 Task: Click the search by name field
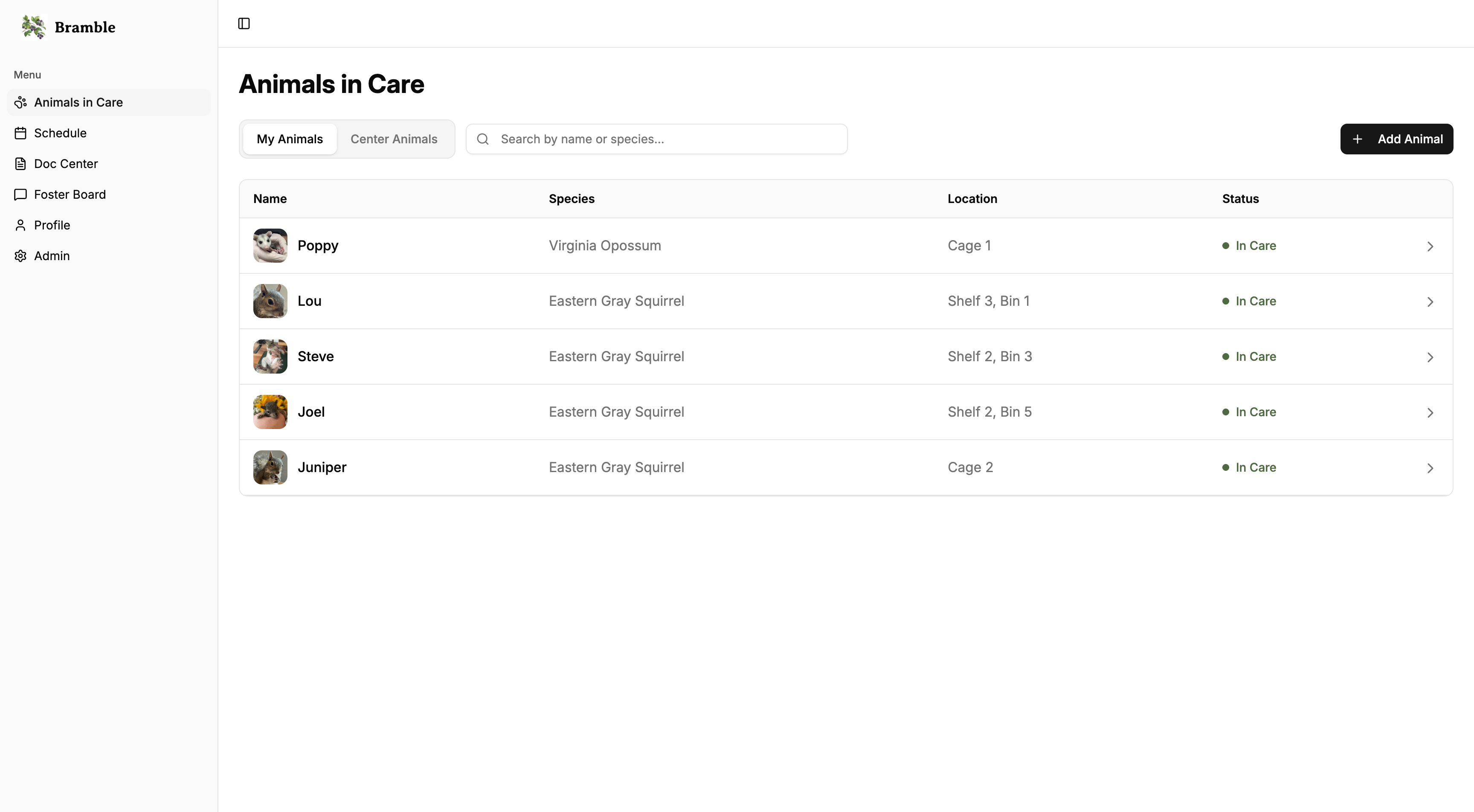point(657,139)
